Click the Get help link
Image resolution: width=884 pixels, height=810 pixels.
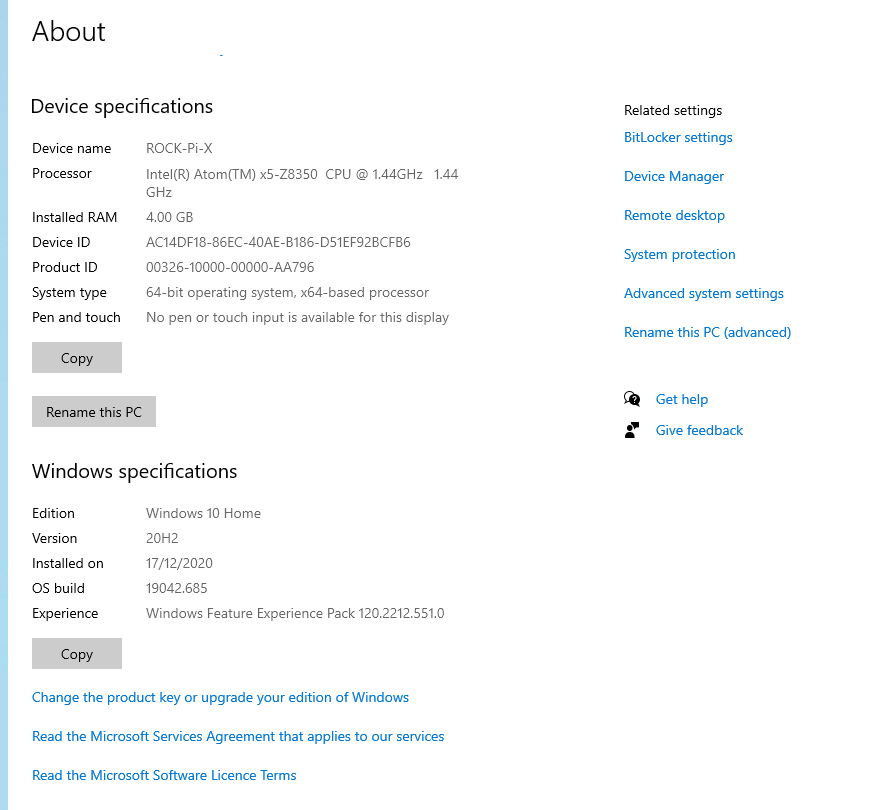[x=682, y=399]
